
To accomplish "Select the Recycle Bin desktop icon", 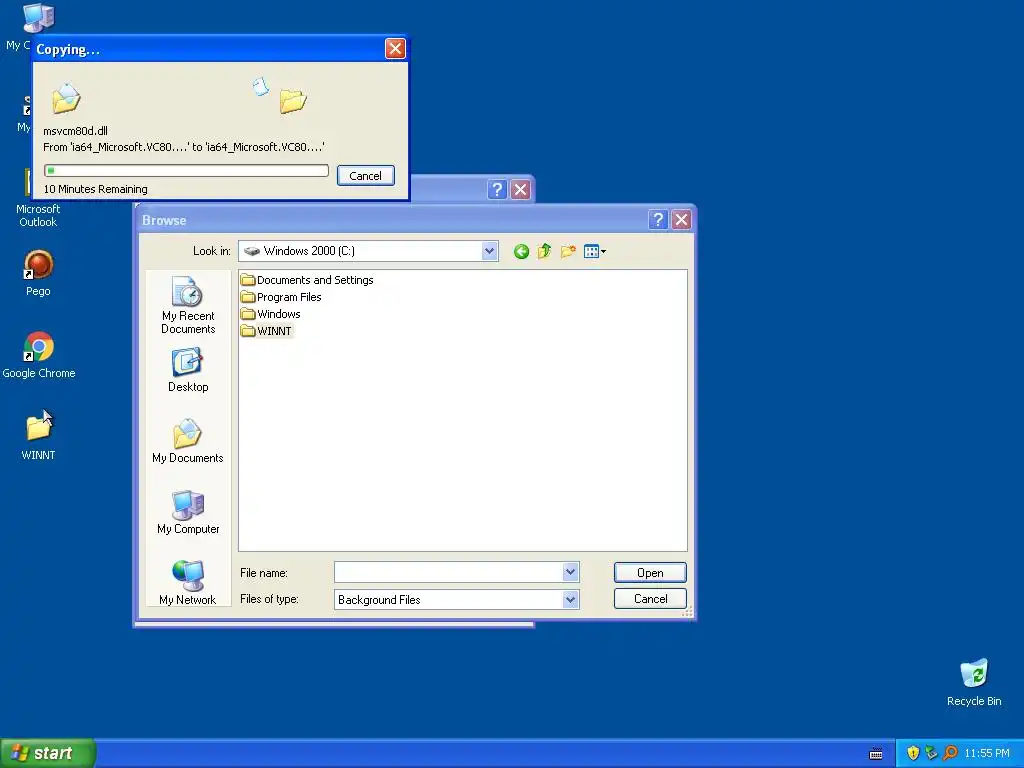I will coord(974,682).
